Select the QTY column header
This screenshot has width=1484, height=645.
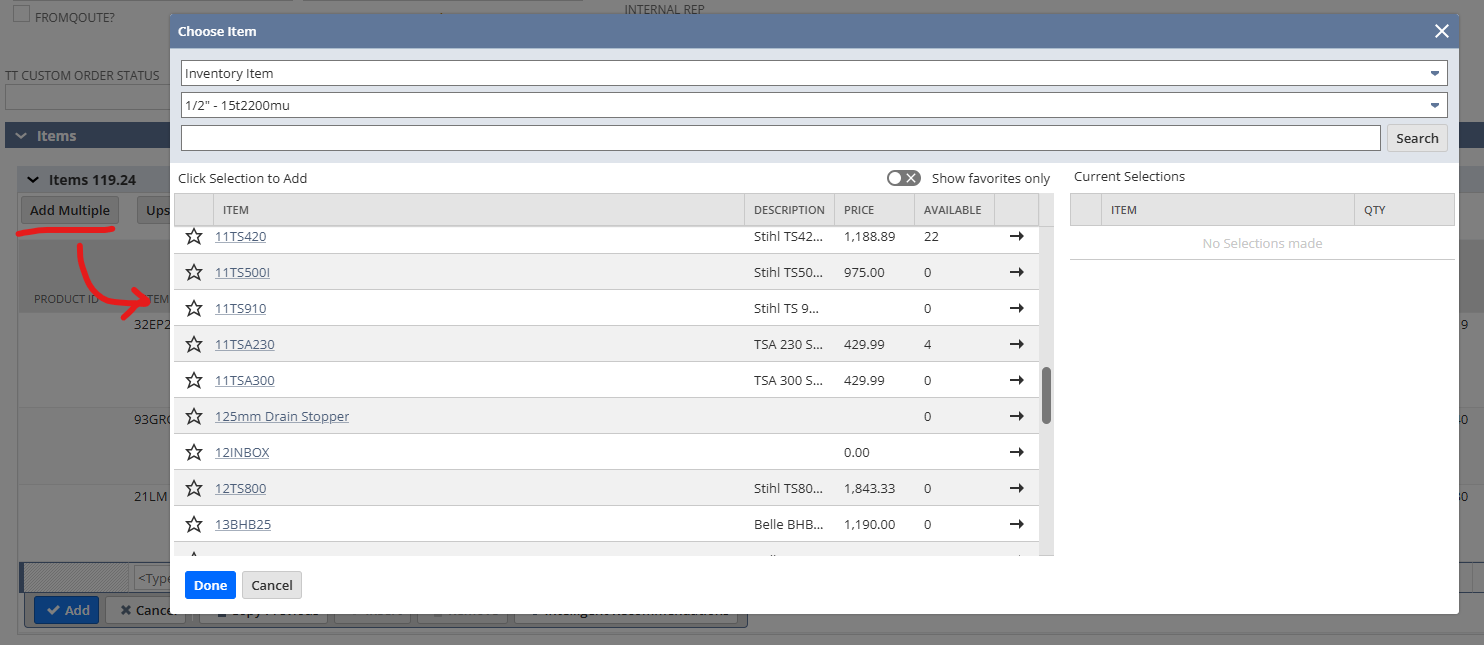pos(1404,210)
